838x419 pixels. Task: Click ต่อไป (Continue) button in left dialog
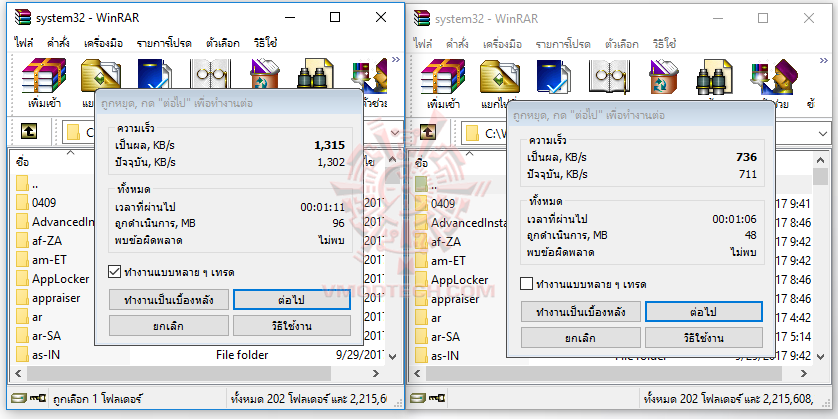pos(292,300)
